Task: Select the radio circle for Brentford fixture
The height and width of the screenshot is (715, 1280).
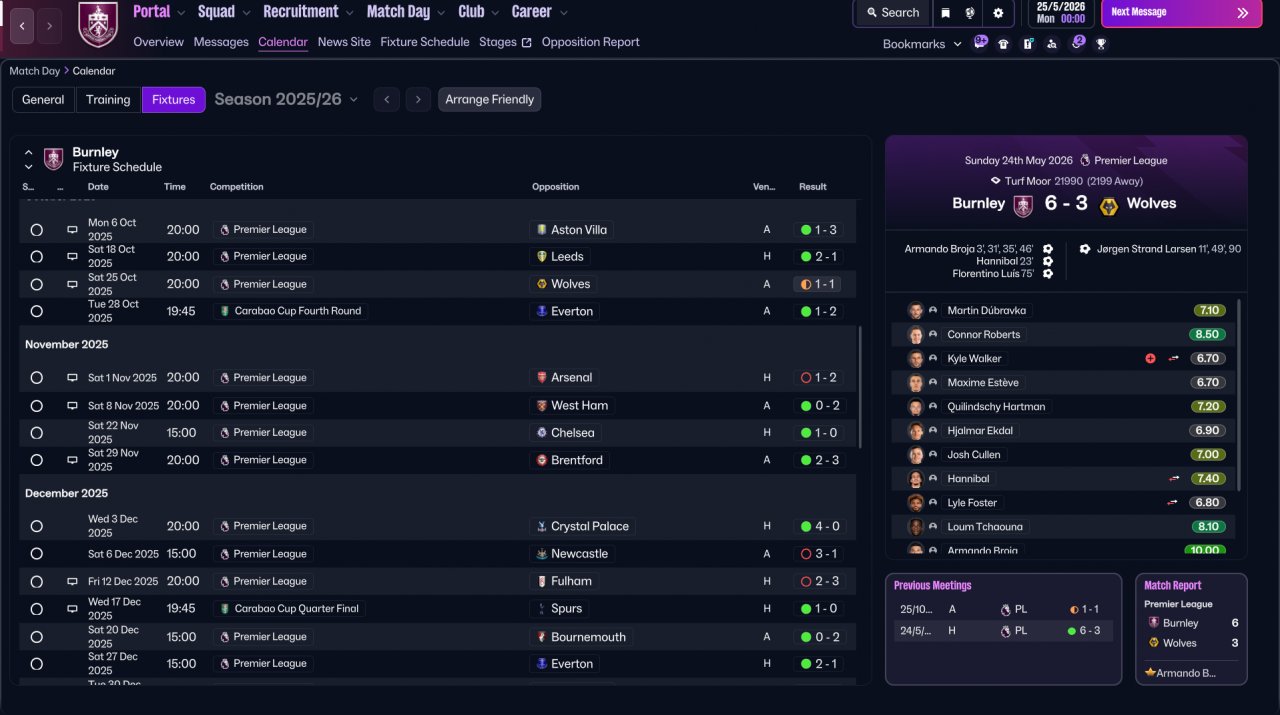Action: pos(36,461)
